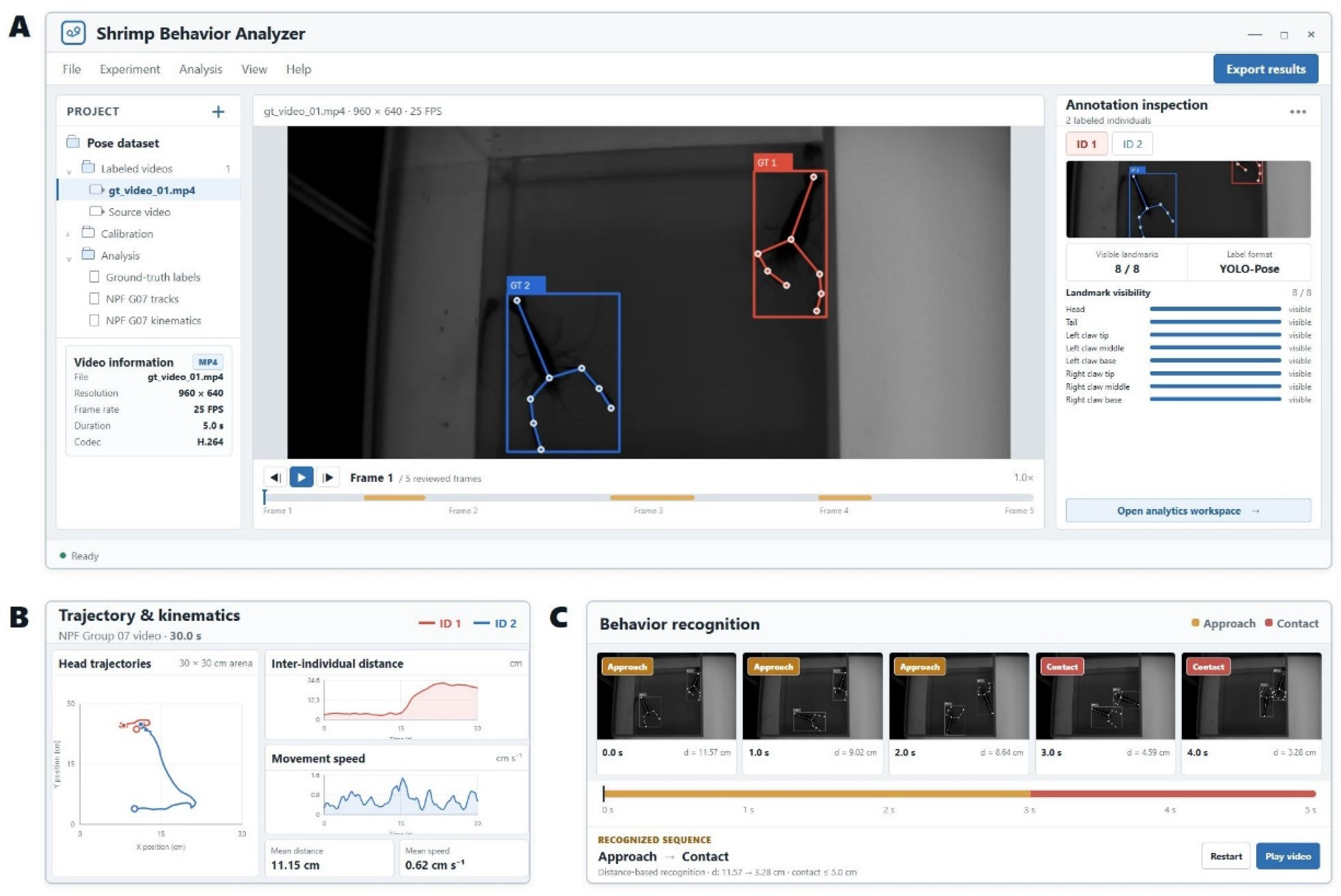Switch to the ID 2 tab
This screenshot has width=1341, height=896.
coord(1132,144)
